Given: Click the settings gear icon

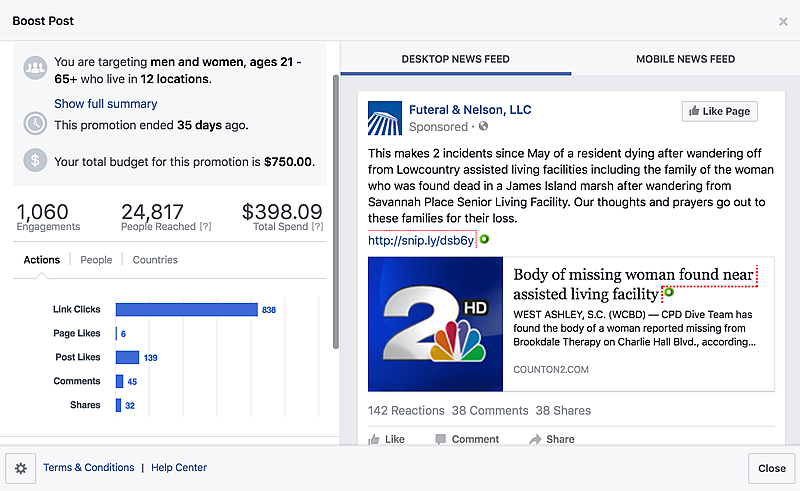Looking at the screenshot, I should point(21,468).
